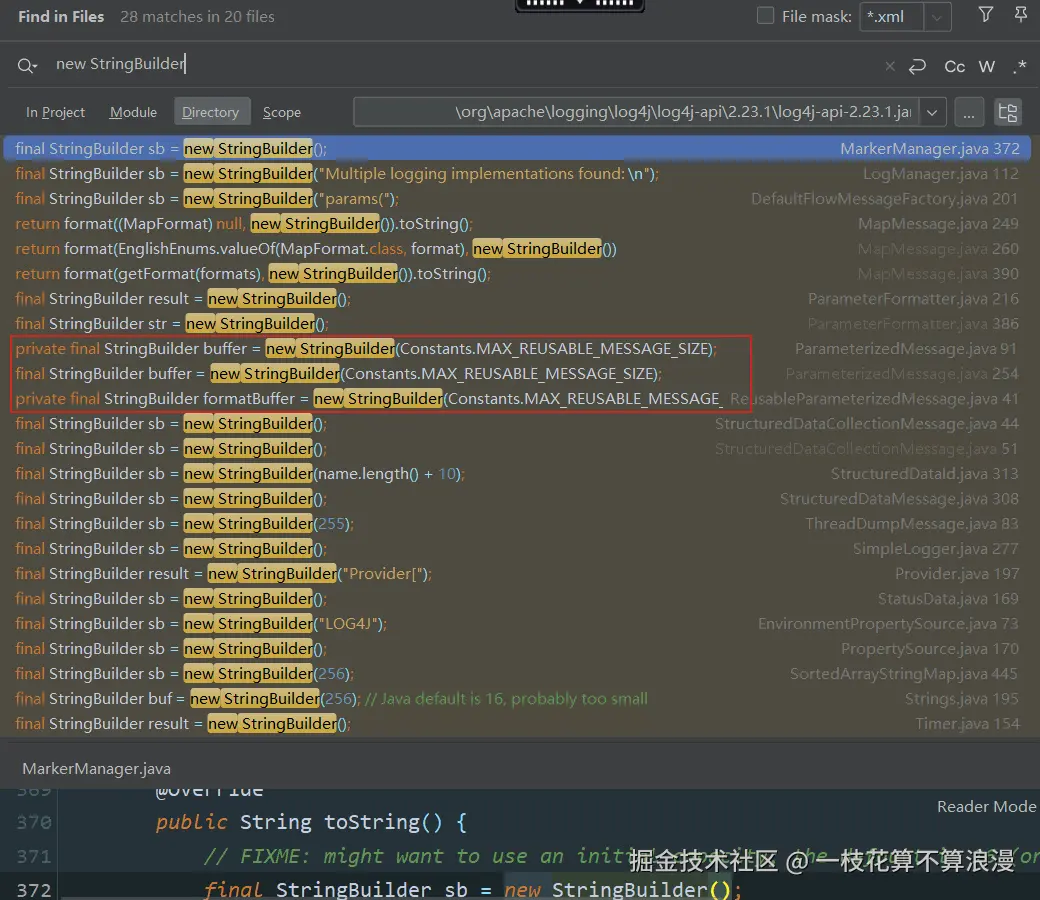The image size is (1040, 900).
Task: Click the *.xml file mask field
Action: click(891, 17)
